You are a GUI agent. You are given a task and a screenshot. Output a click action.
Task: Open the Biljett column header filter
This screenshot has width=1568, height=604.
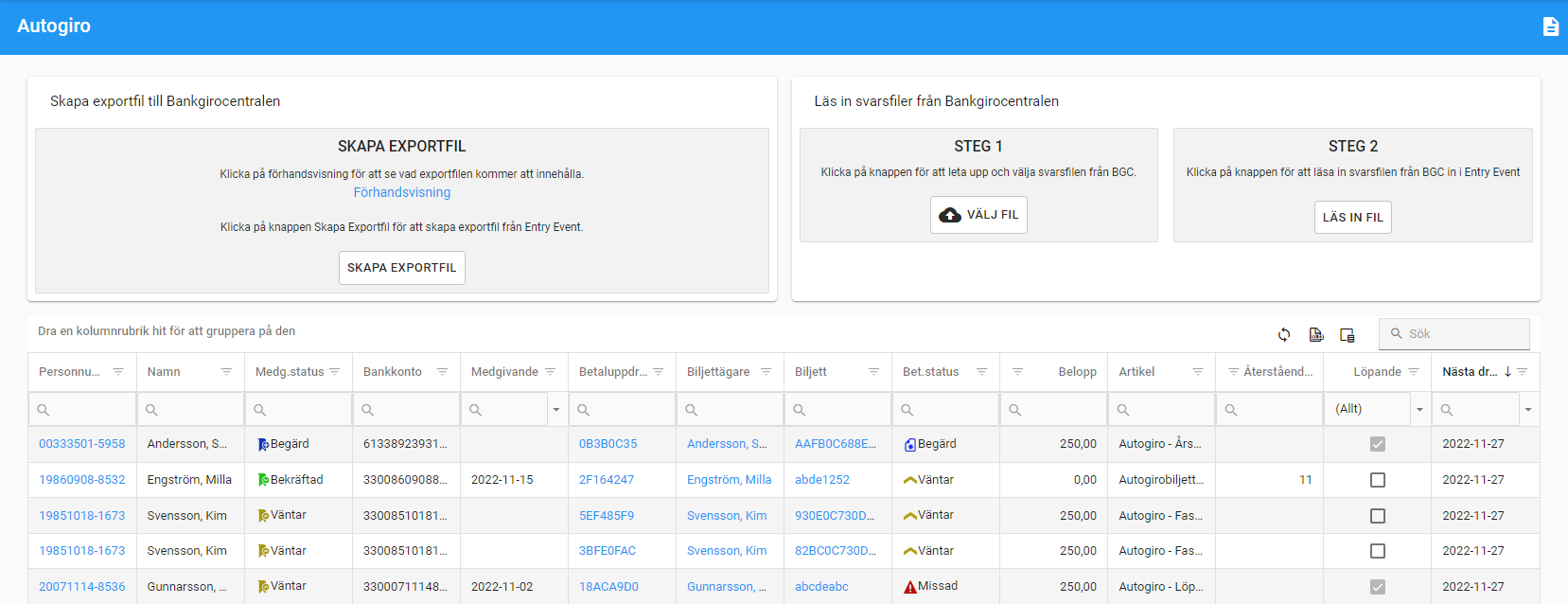[x=873, y=372]
